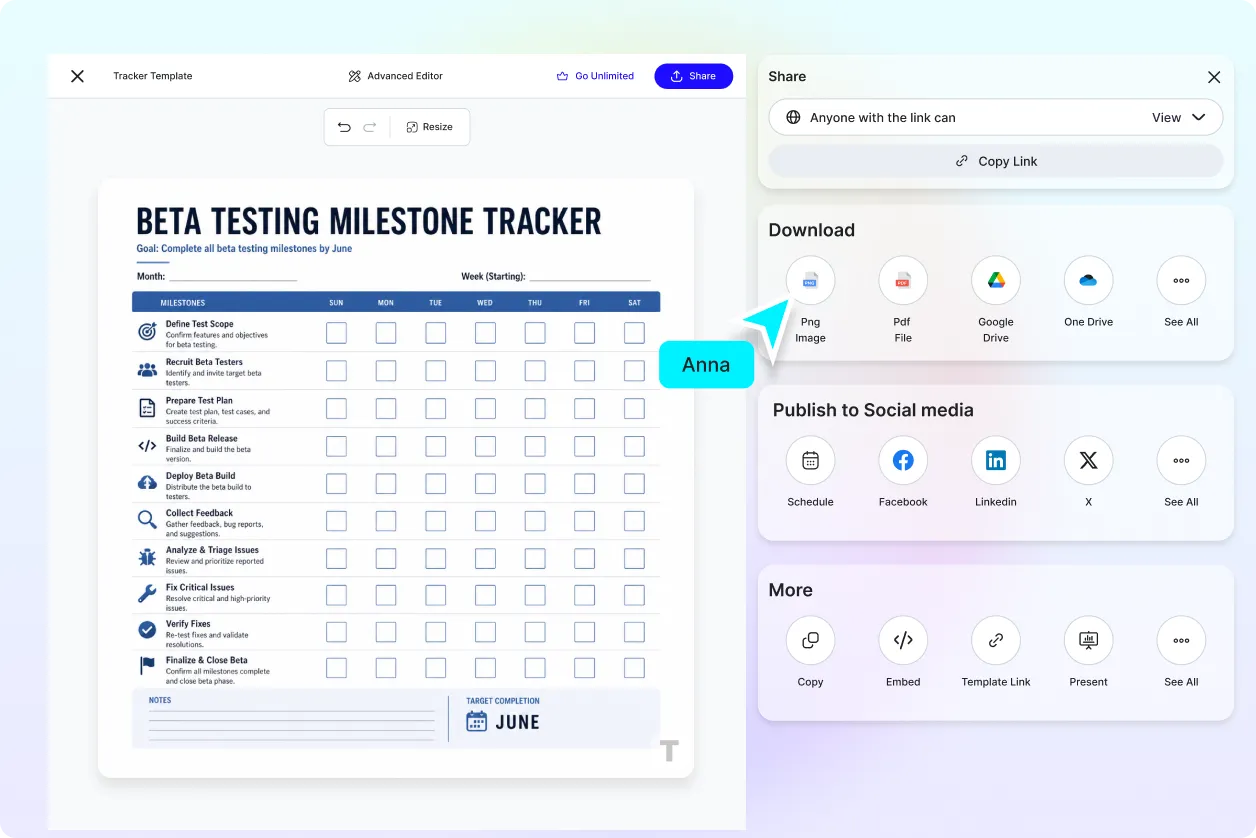The height and width of the screenshot is (838, 1256).
Task: Click the Finalize & Close Beta flag icon
Action: 147,665
